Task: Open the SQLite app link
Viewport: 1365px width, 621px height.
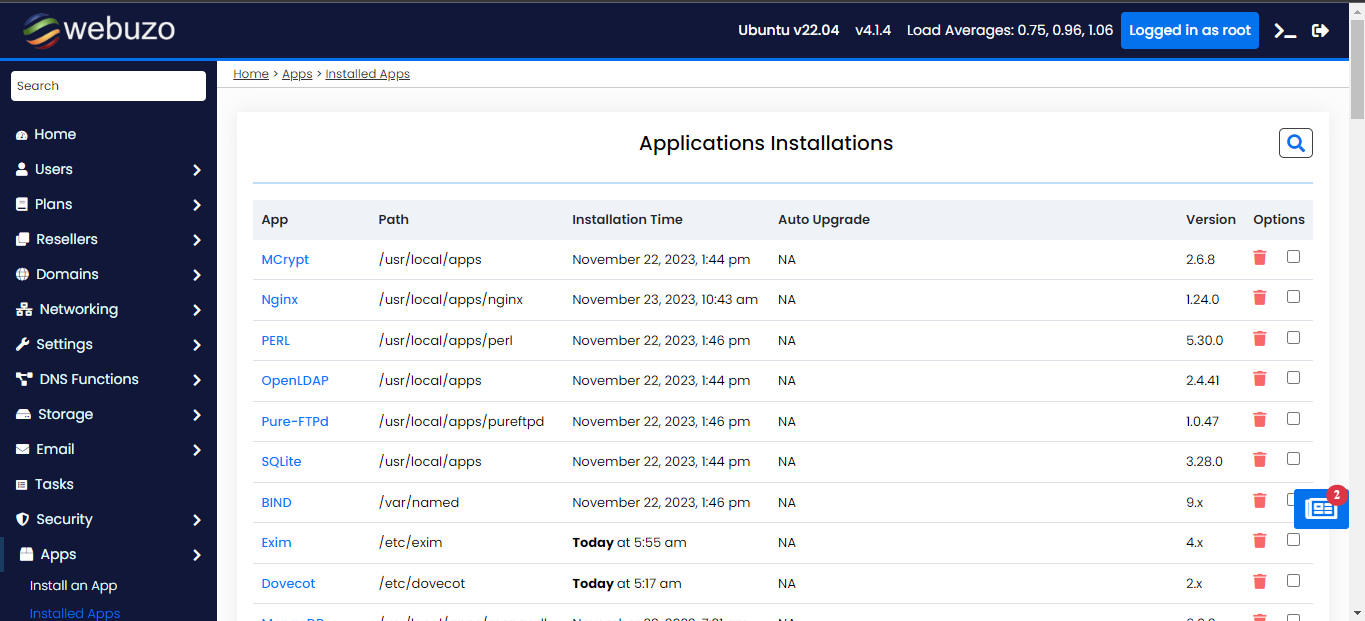Action: [x=281, y=461]
